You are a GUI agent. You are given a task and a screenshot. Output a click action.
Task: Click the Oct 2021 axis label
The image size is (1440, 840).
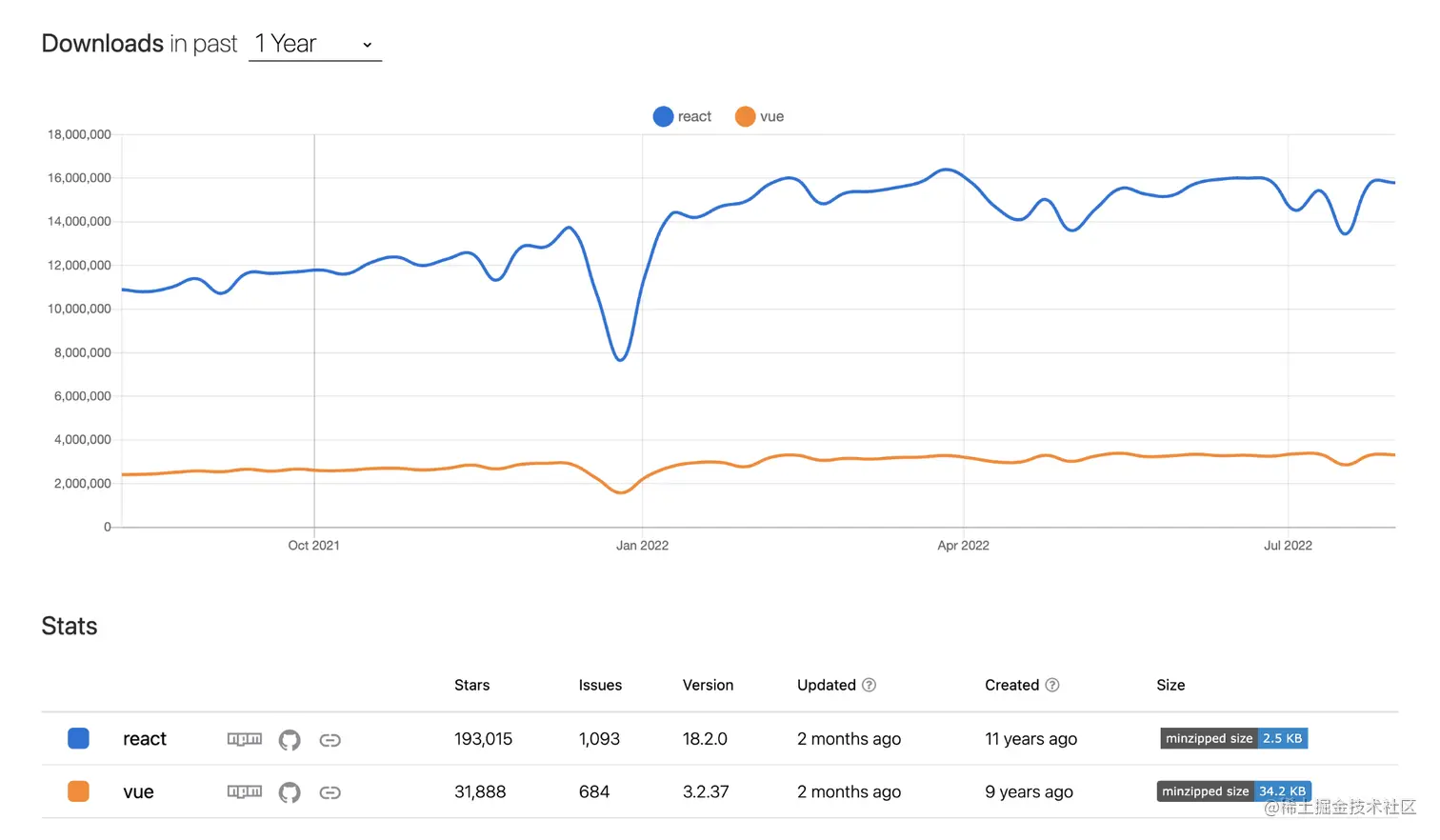click(313, 546)
